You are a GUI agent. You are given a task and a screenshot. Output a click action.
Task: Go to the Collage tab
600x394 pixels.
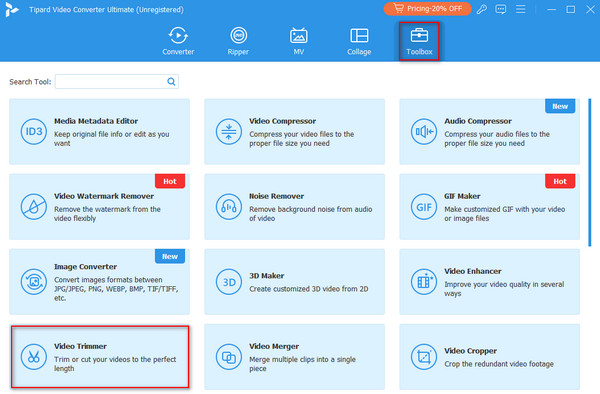click(x=359, y=41)
